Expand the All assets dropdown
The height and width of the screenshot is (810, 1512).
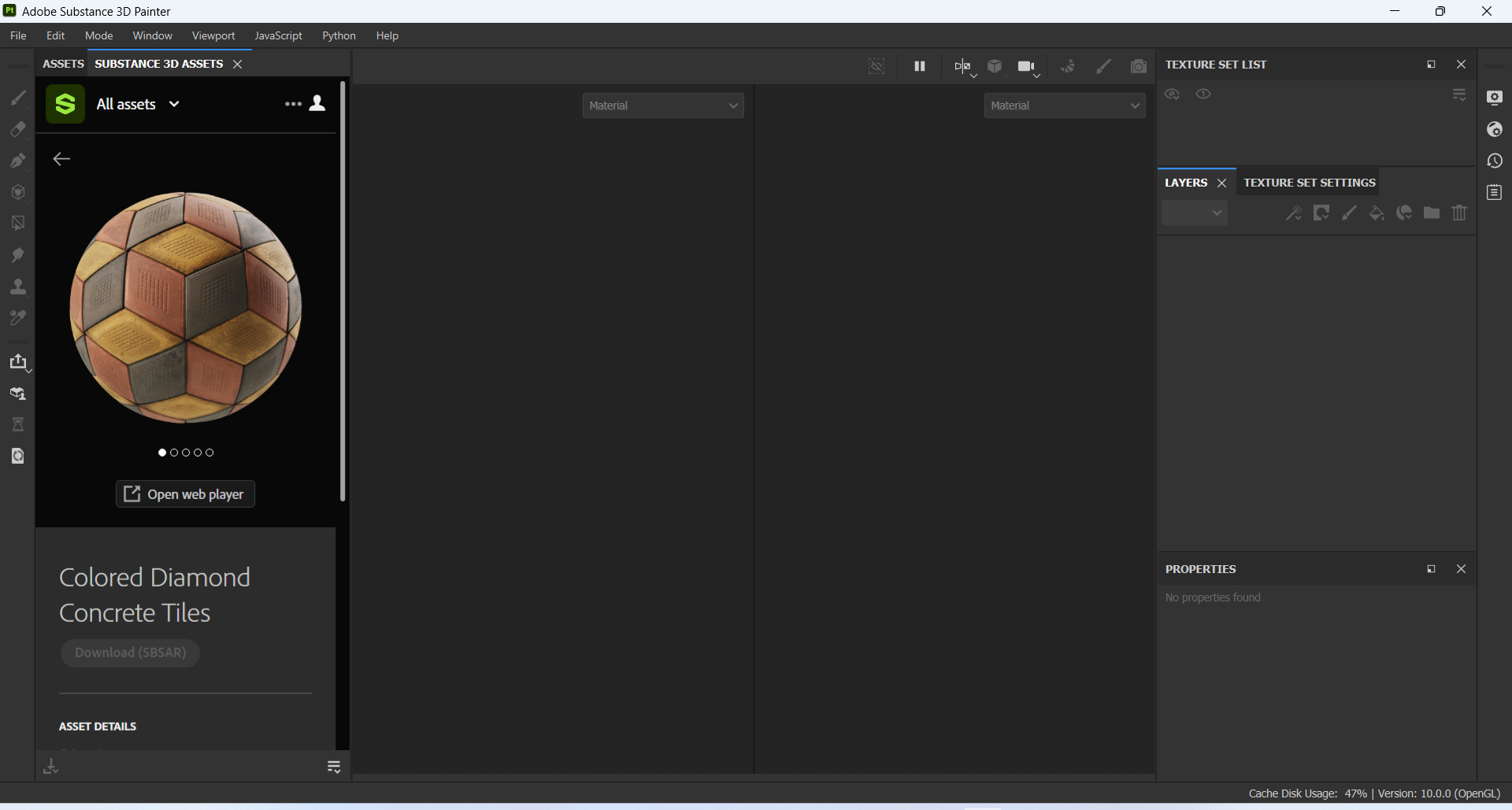pos(138,104)
